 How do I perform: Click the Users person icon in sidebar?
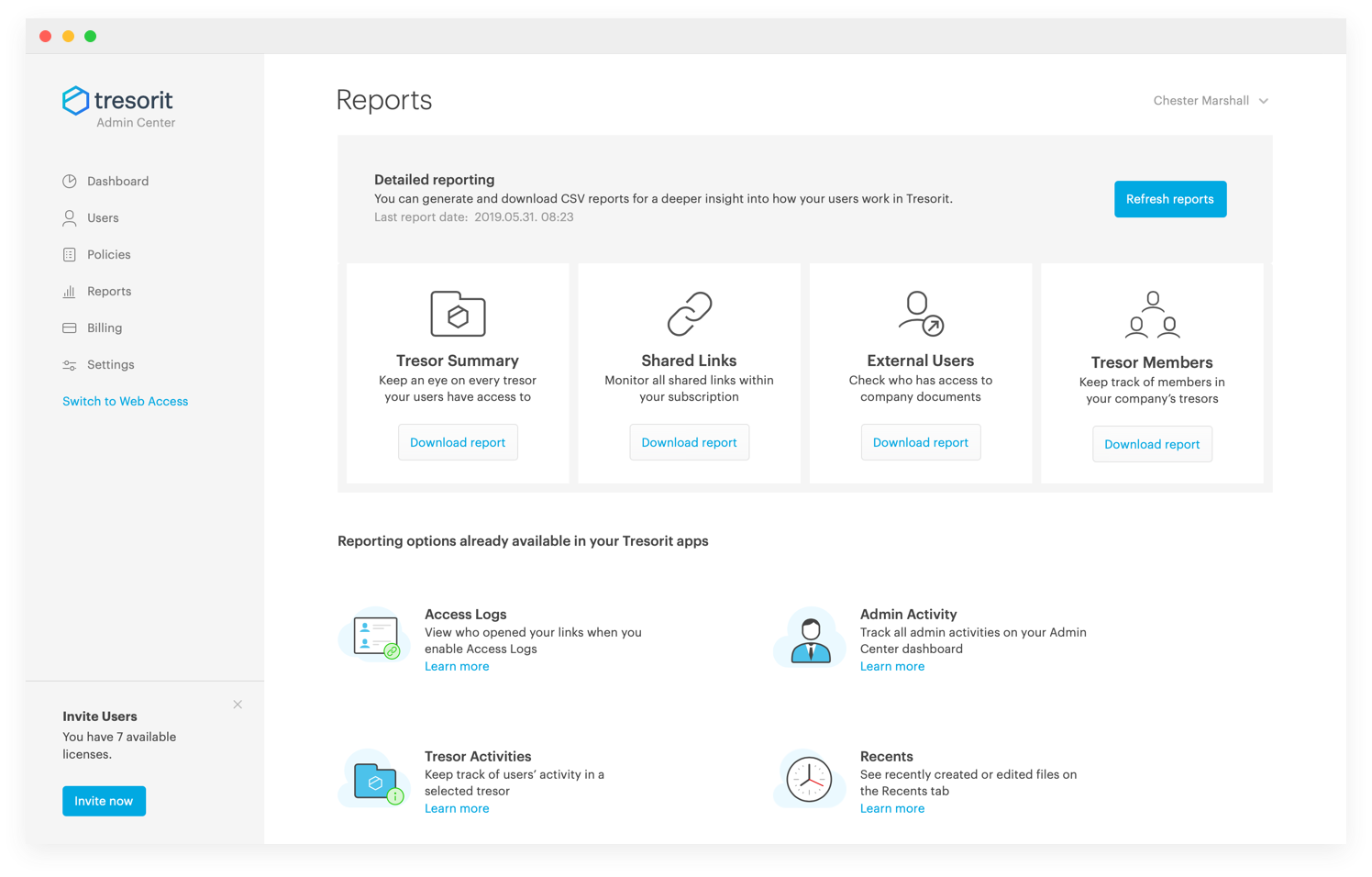pyautogui.click(x=70, y=218)
